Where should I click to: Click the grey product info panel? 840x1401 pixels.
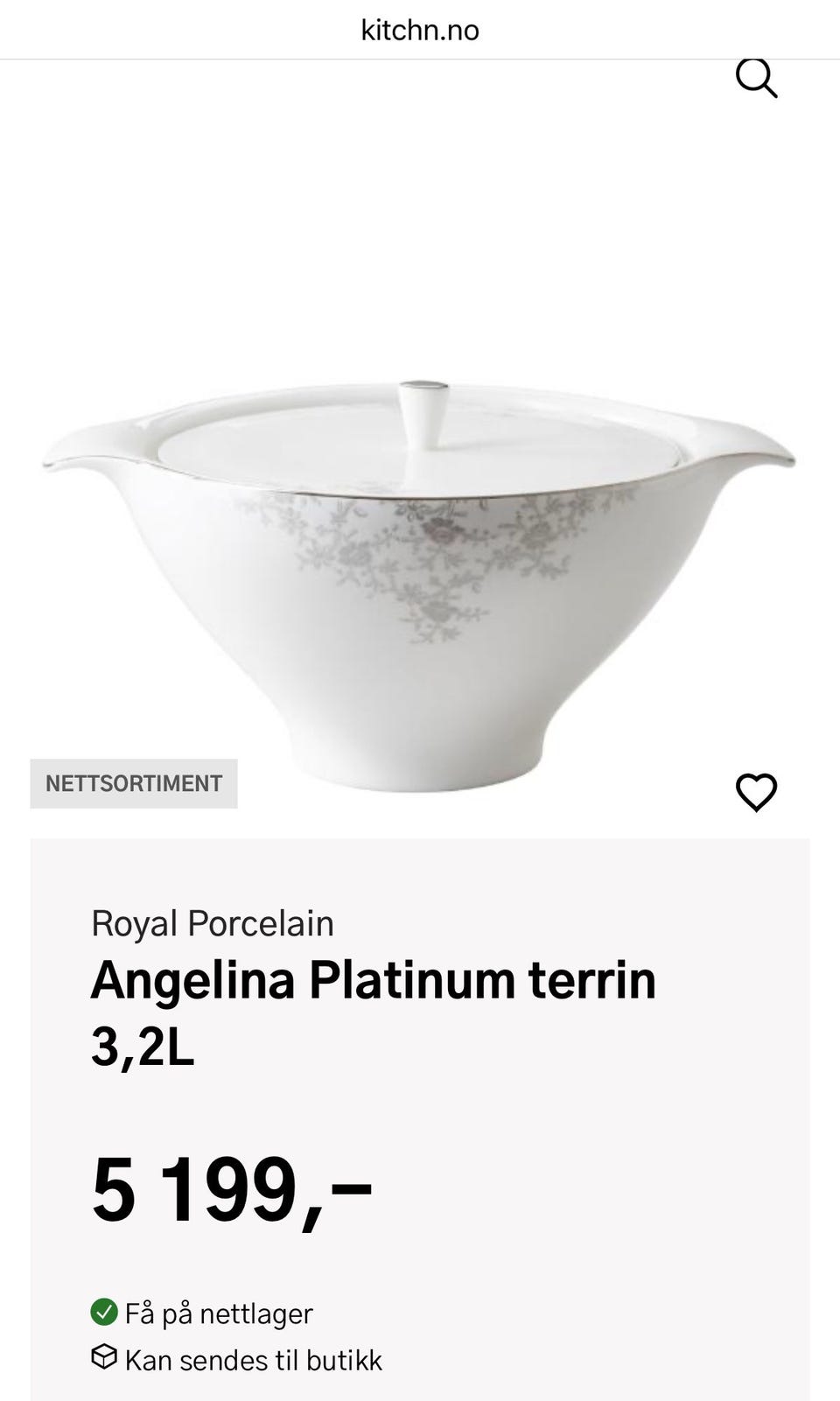tap(420, 1120)
